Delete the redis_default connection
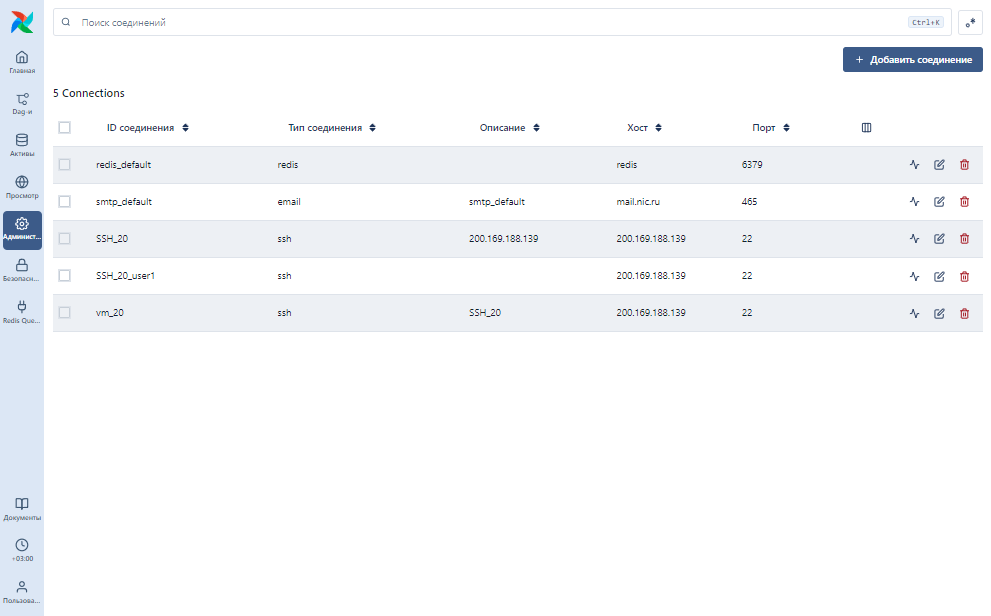Viewport: 991px width, 616px height. (964, 165)
